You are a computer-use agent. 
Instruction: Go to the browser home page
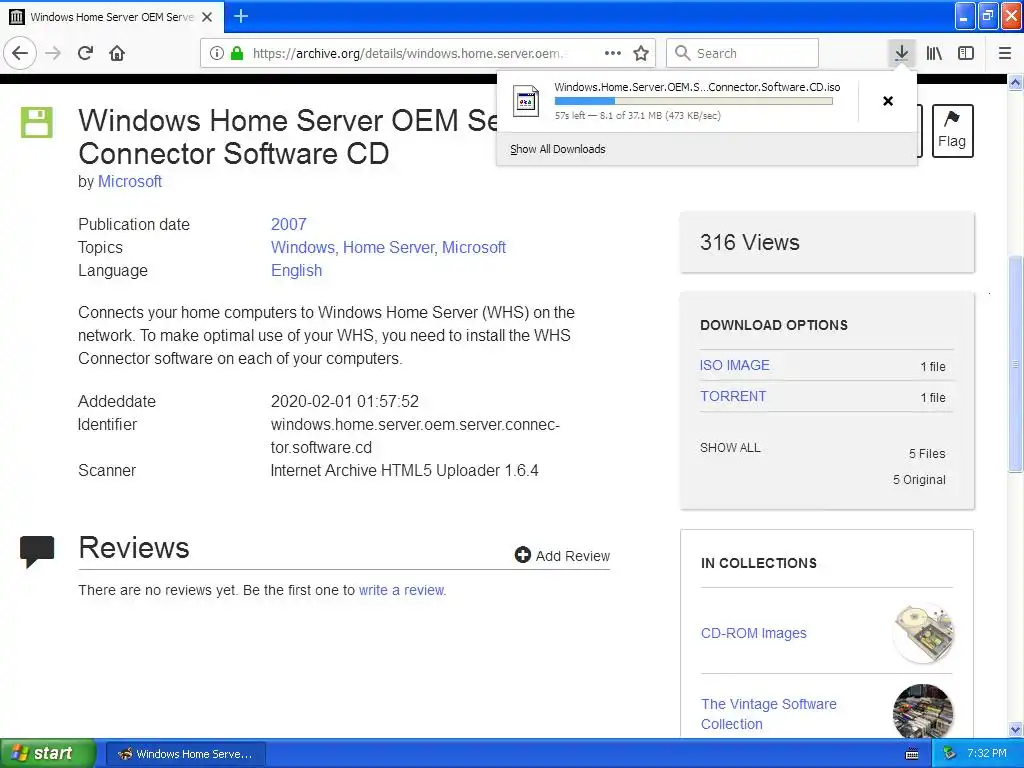click(117, 53)
